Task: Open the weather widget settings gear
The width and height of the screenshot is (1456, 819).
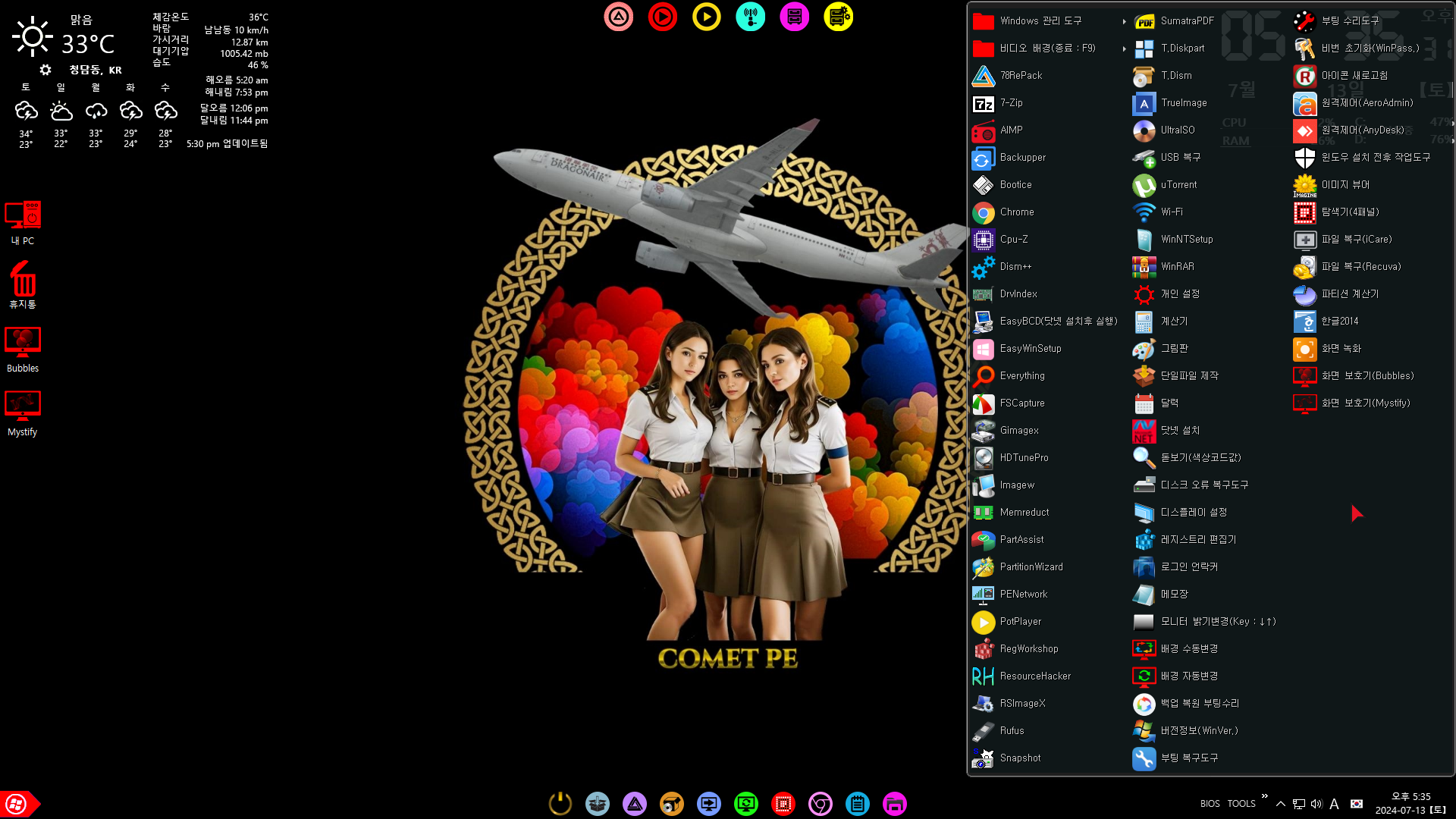Action: pyautogui.click(x=45, y=70)
